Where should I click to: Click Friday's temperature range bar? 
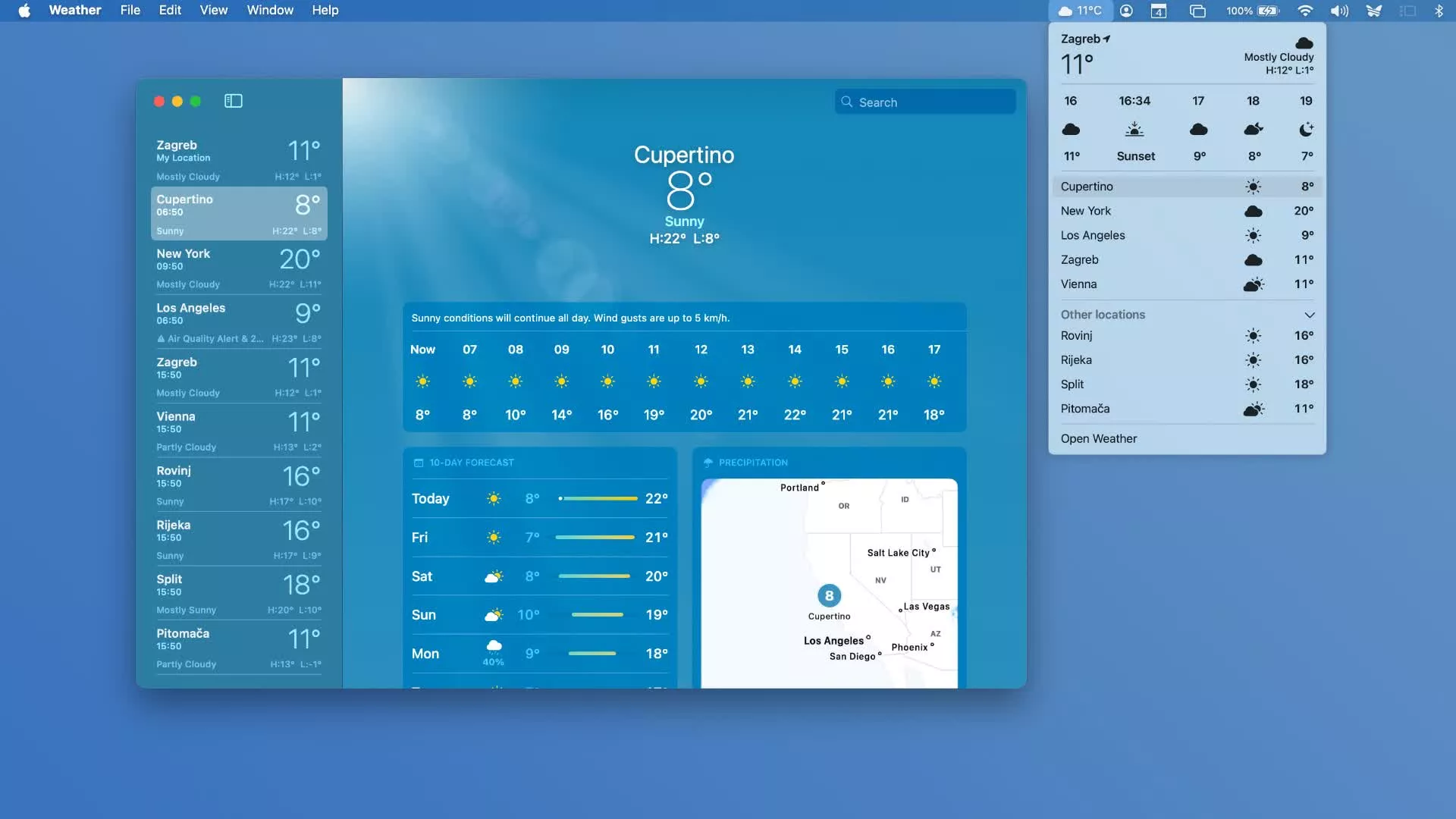click(x=595, y=538)
